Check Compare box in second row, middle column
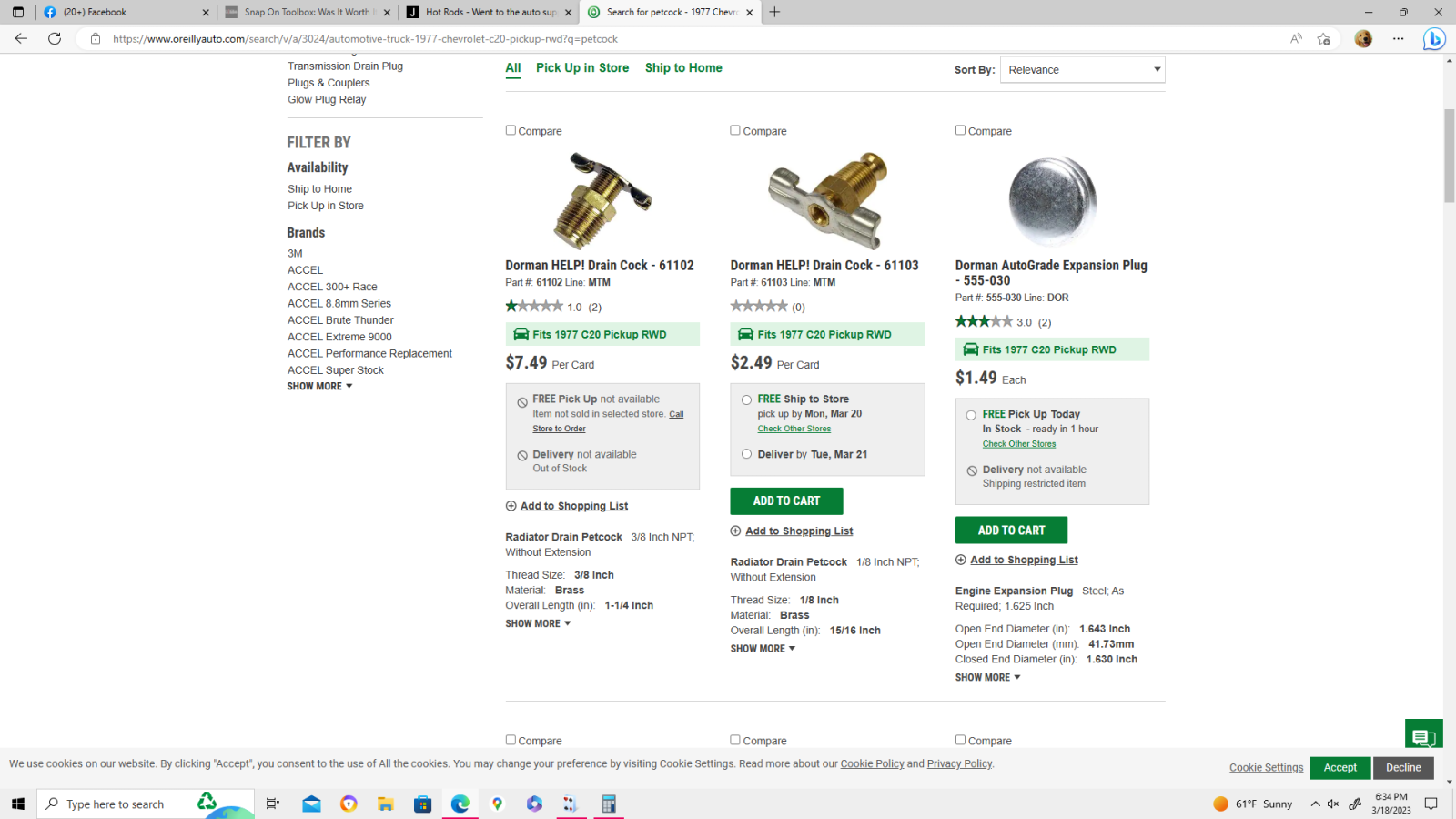Viewport: 1456px width, 819px height. coord(735,740)
